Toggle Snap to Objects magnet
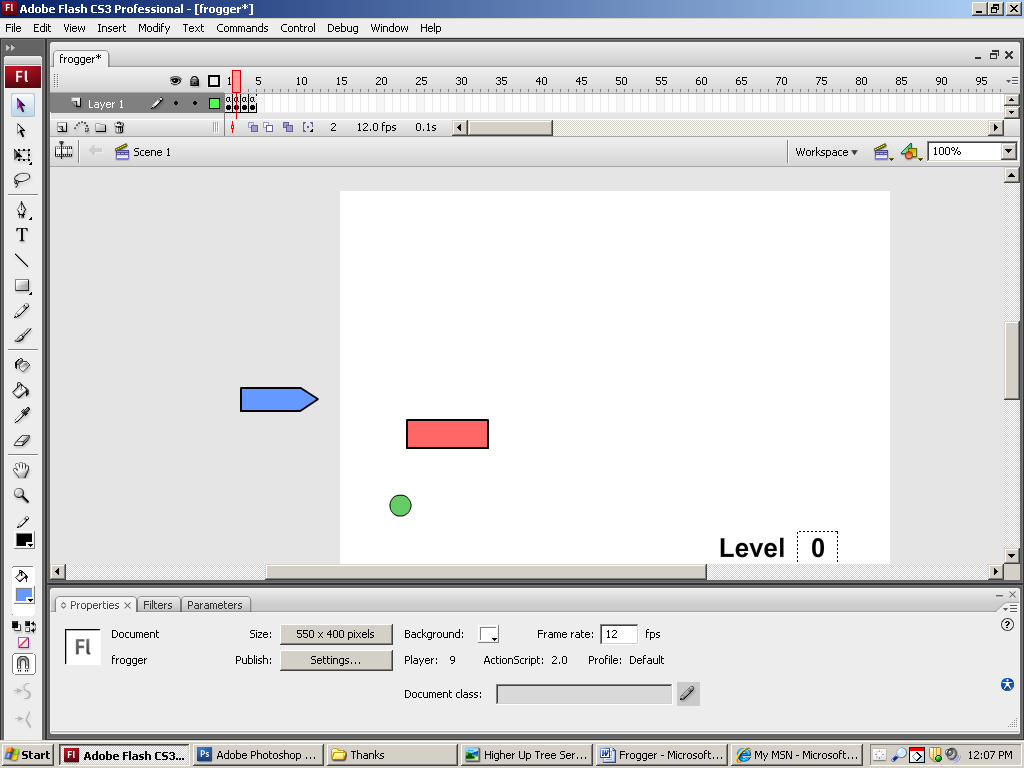Viewport: 1024px width, 768px height. (23, 664)
